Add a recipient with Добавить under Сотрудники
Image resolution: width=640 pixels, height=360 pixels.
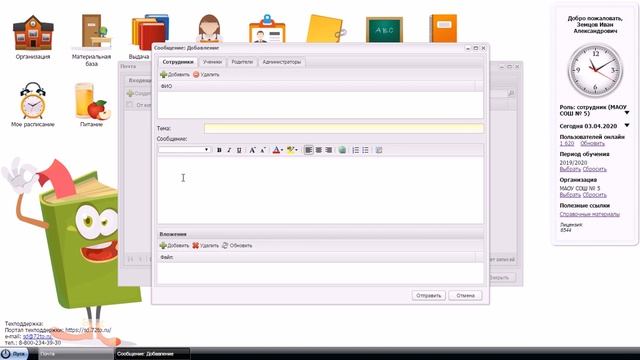point(175,74)
